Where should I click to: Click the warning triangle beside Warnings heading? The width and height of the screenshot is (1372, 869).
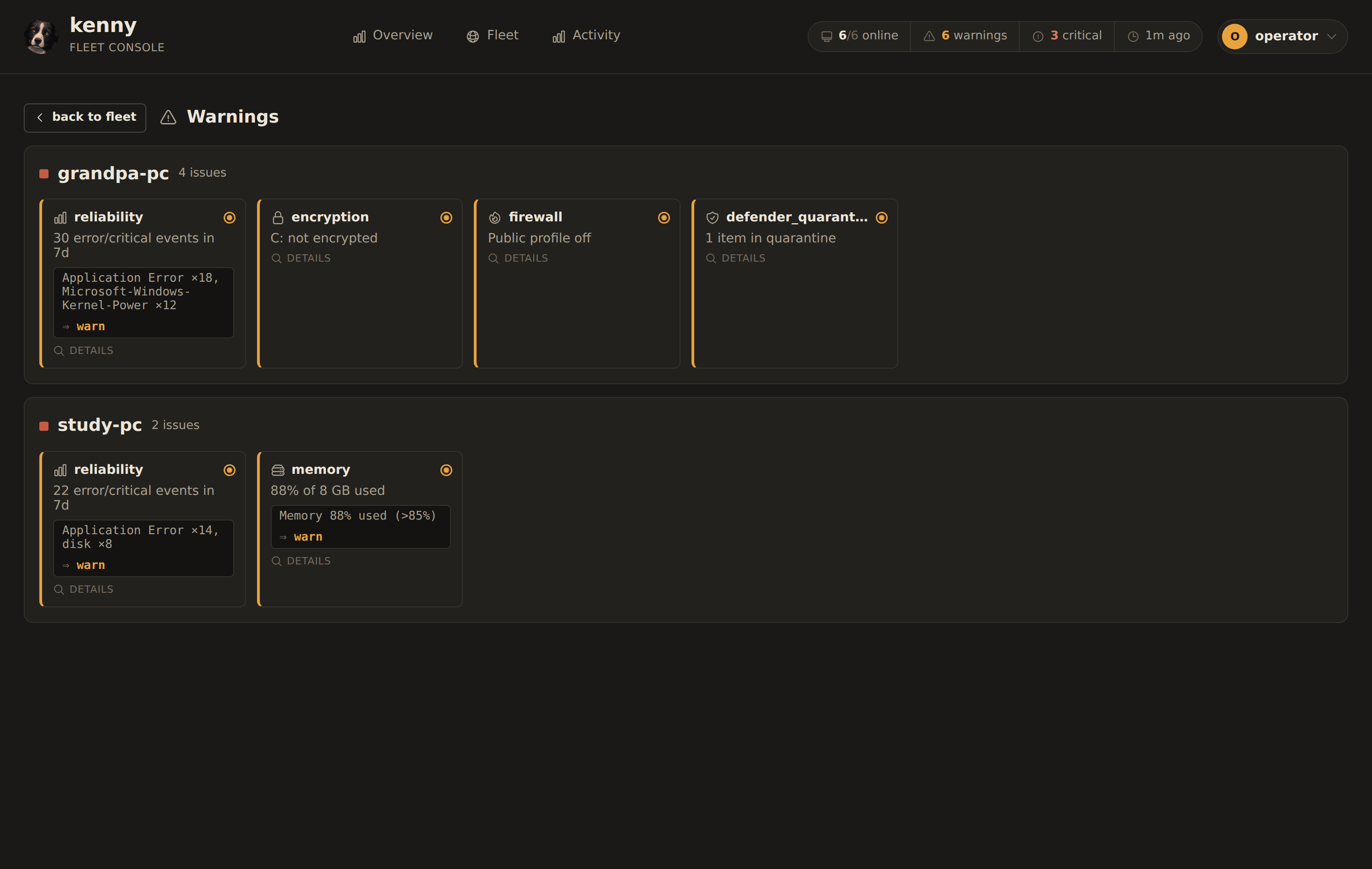pyautogui.click(x=168, y=118)
